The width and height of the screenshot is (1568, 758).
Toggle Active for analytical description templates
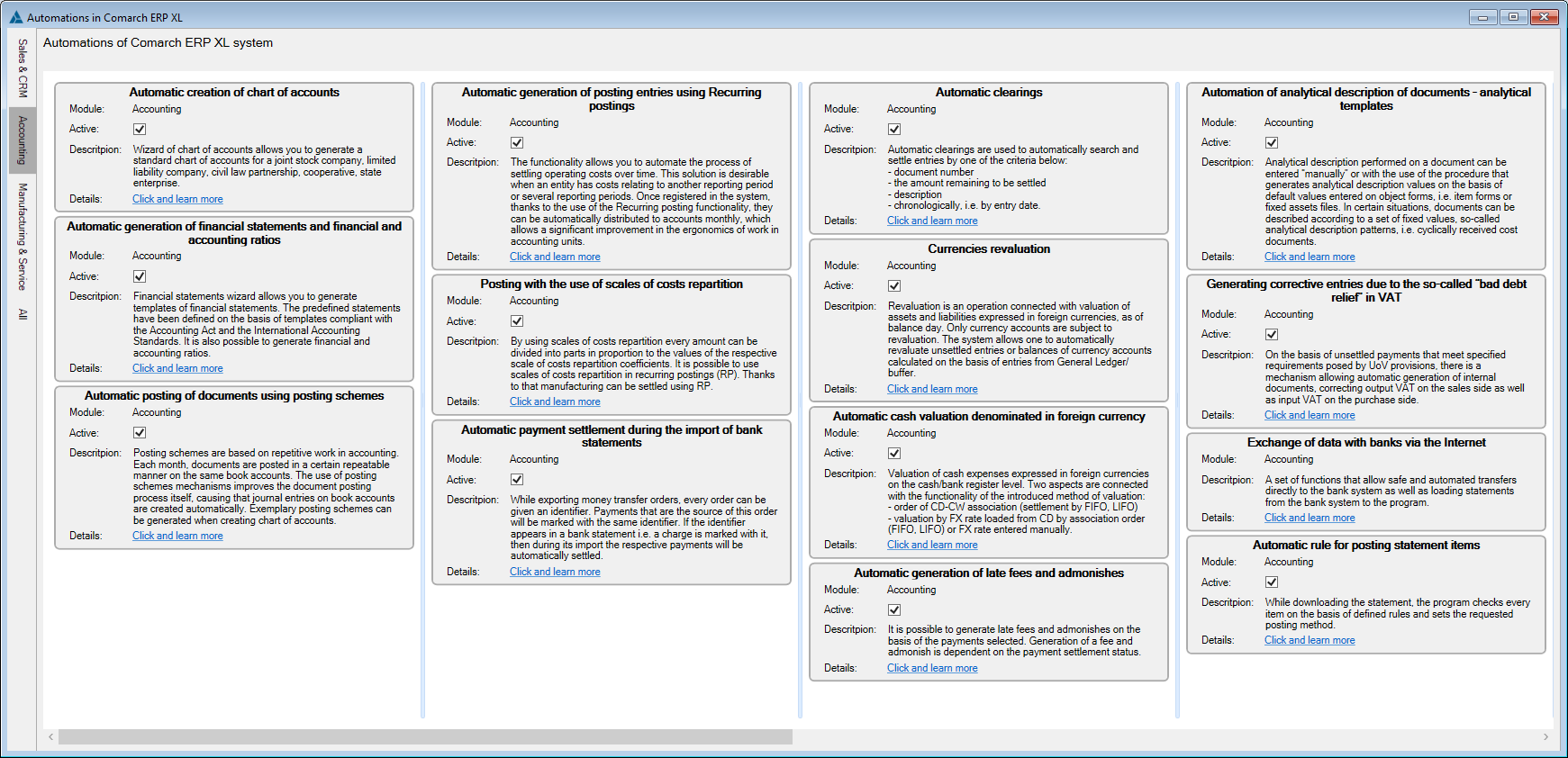tap(1272, 142)
